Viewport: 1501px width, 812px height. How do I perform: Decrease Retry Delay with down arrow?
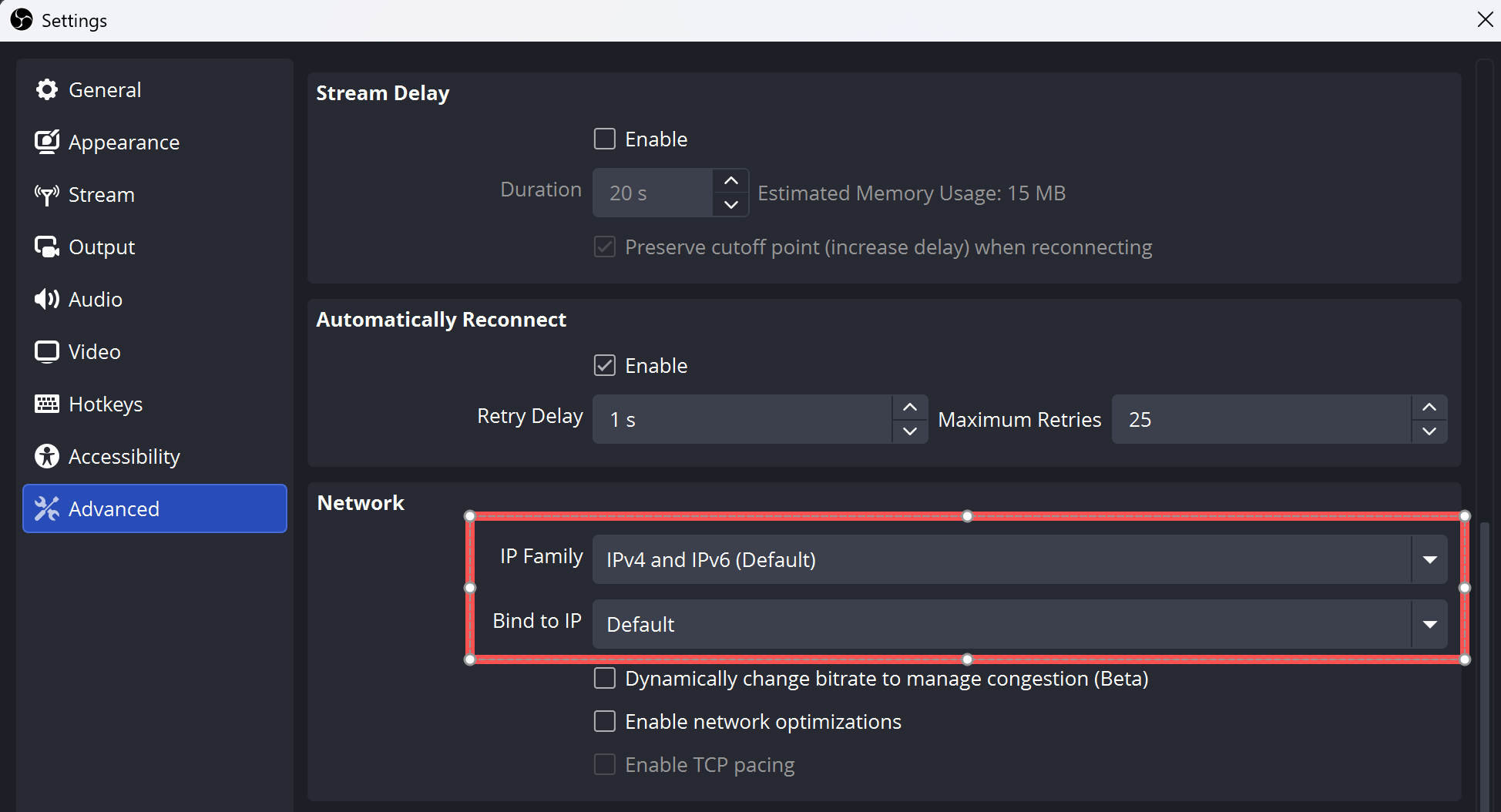(910, 431)
